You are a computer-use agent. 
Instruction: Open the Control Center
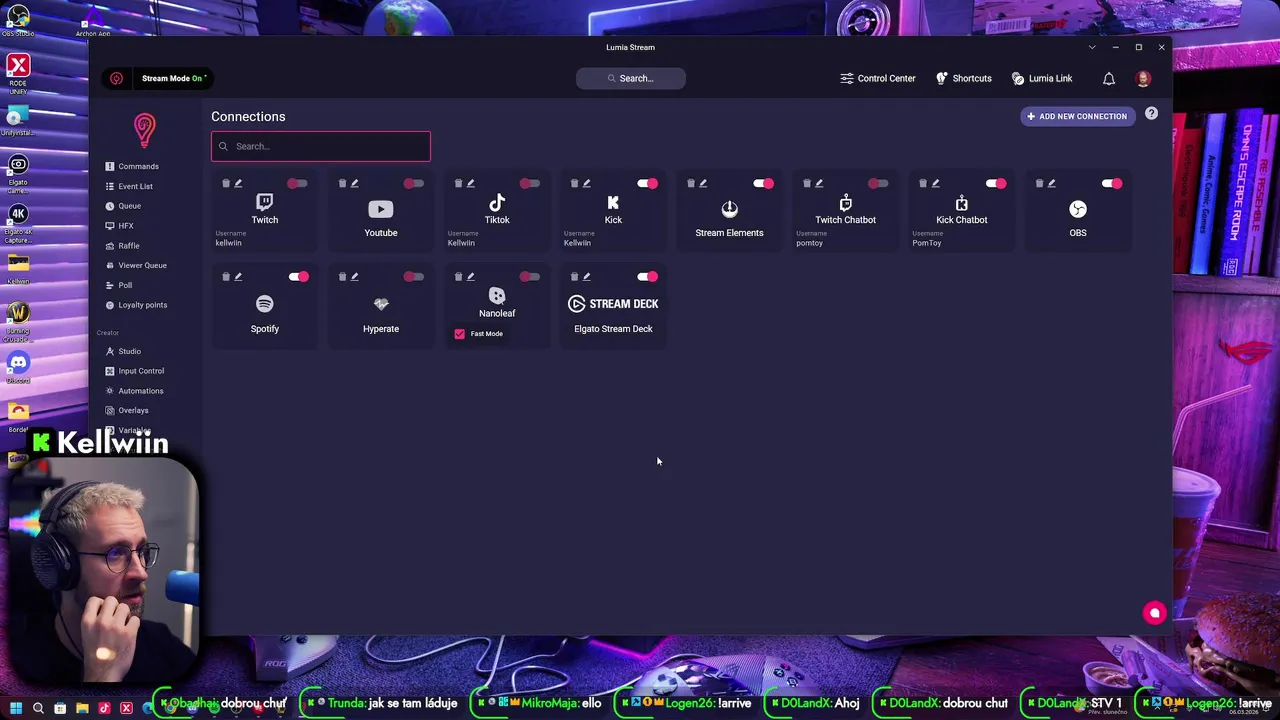click(877, 78)
